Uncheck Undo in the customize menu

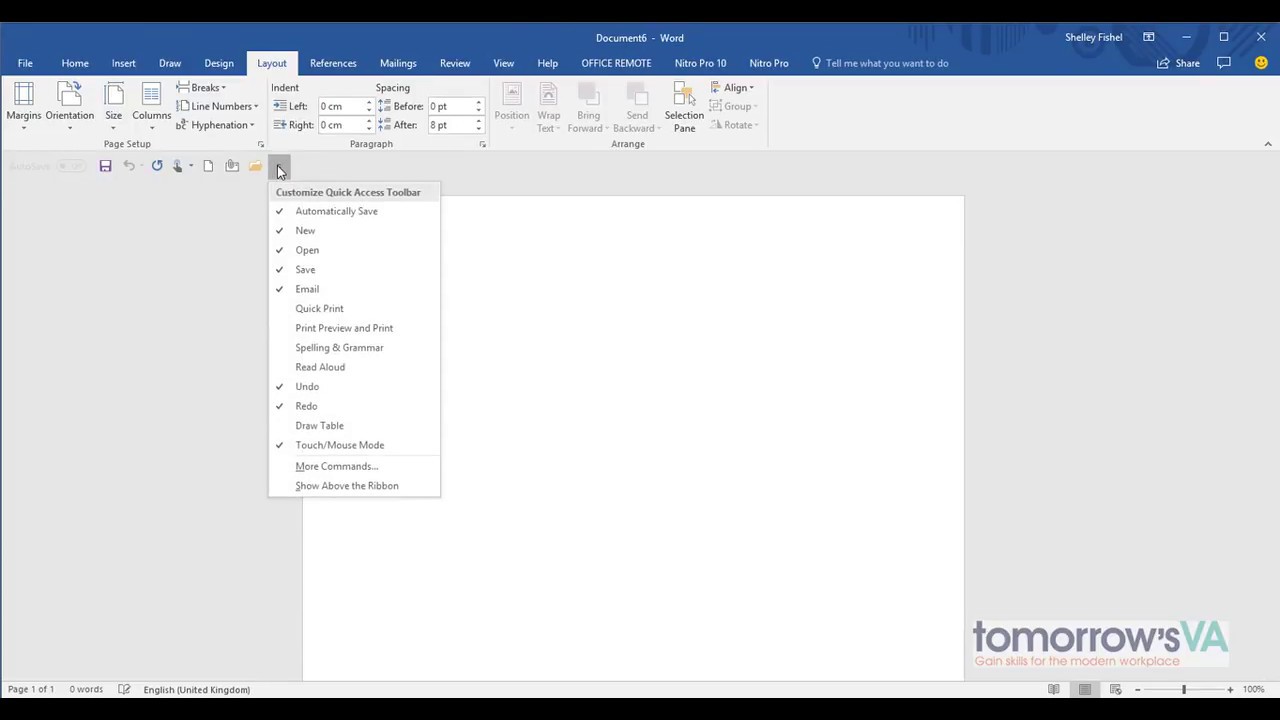coord(354,387)
